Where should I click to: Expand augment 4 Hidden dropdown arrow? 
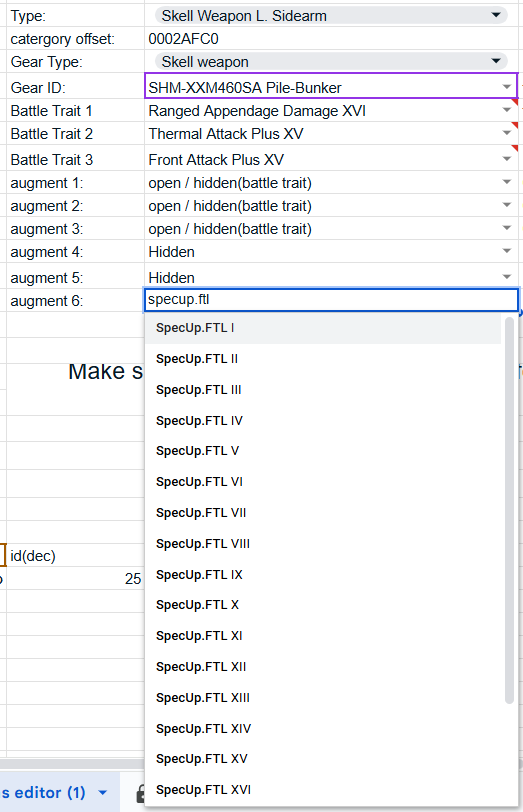coord(507,251)
